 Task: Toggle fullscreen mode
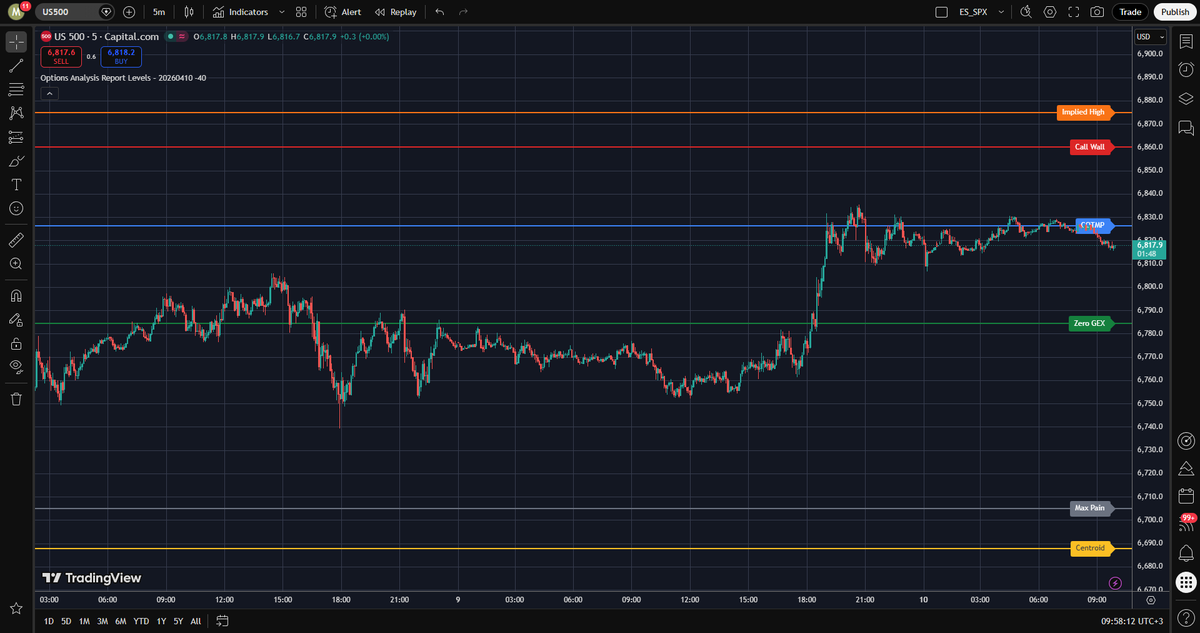(x=1074, y=12)
